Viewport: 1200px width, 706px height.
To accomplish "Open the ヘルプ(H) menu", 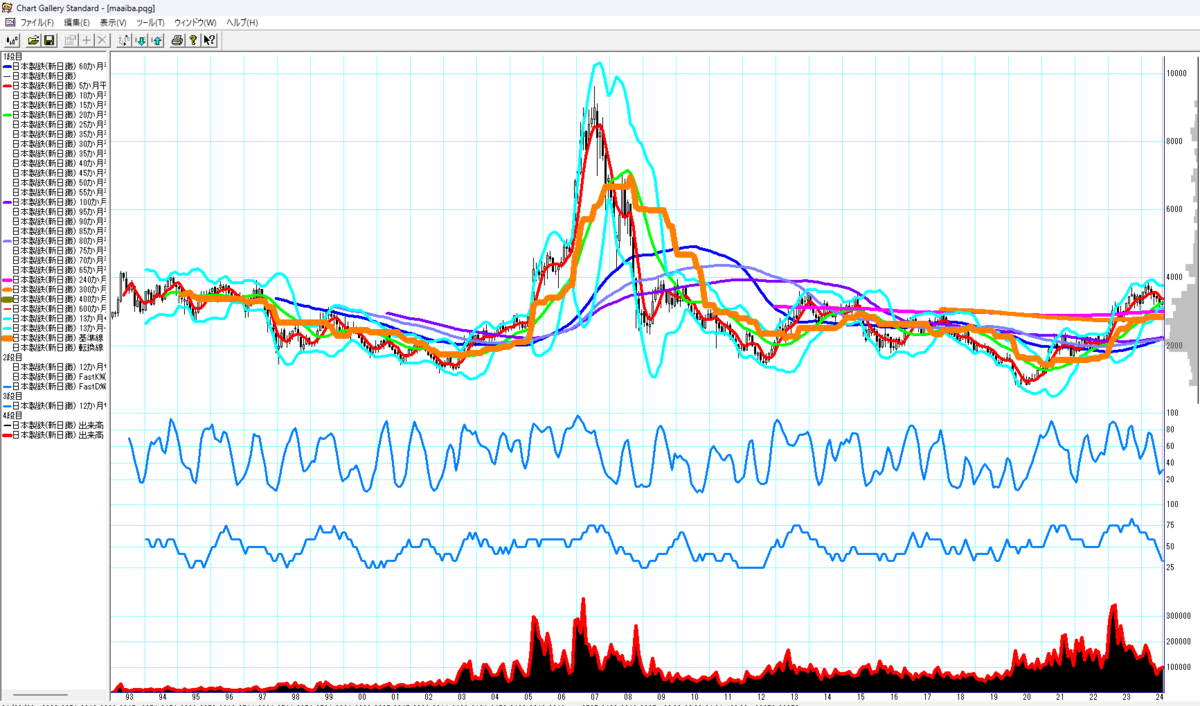I will tap(242, 22).
